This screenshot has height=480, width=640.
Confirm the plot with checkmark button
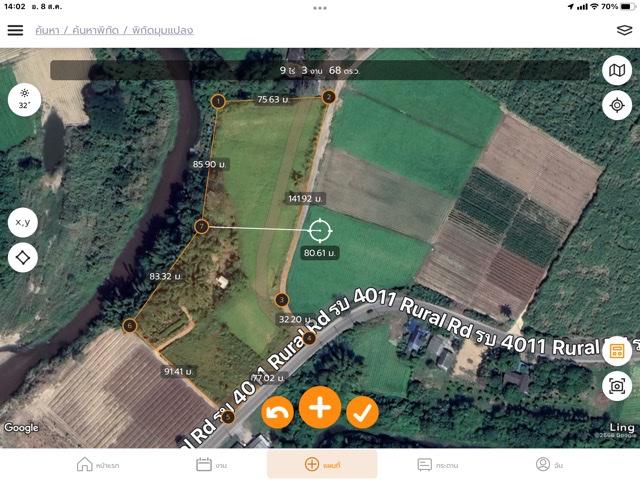click(362, 412)
